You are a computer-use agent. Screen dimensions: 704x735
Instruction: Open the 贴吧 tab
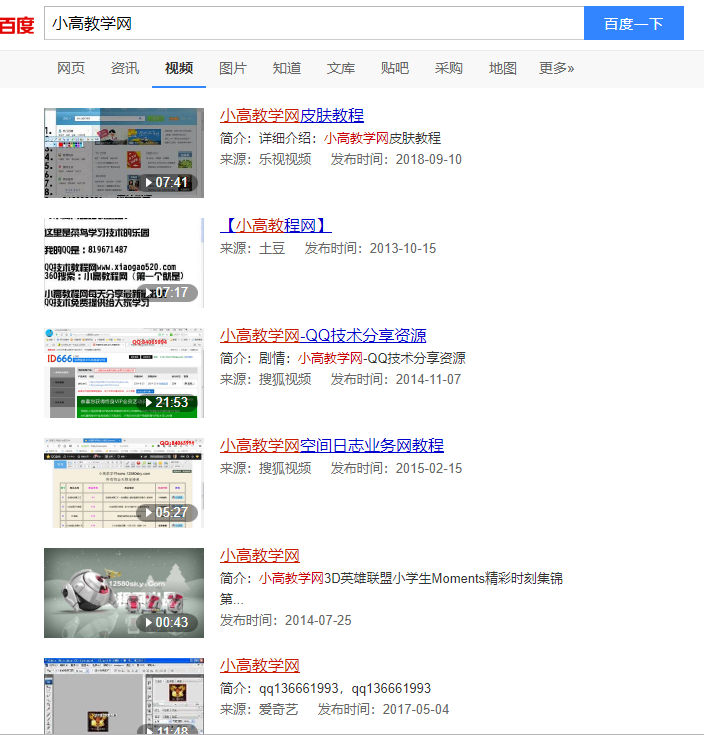(395, 68)
